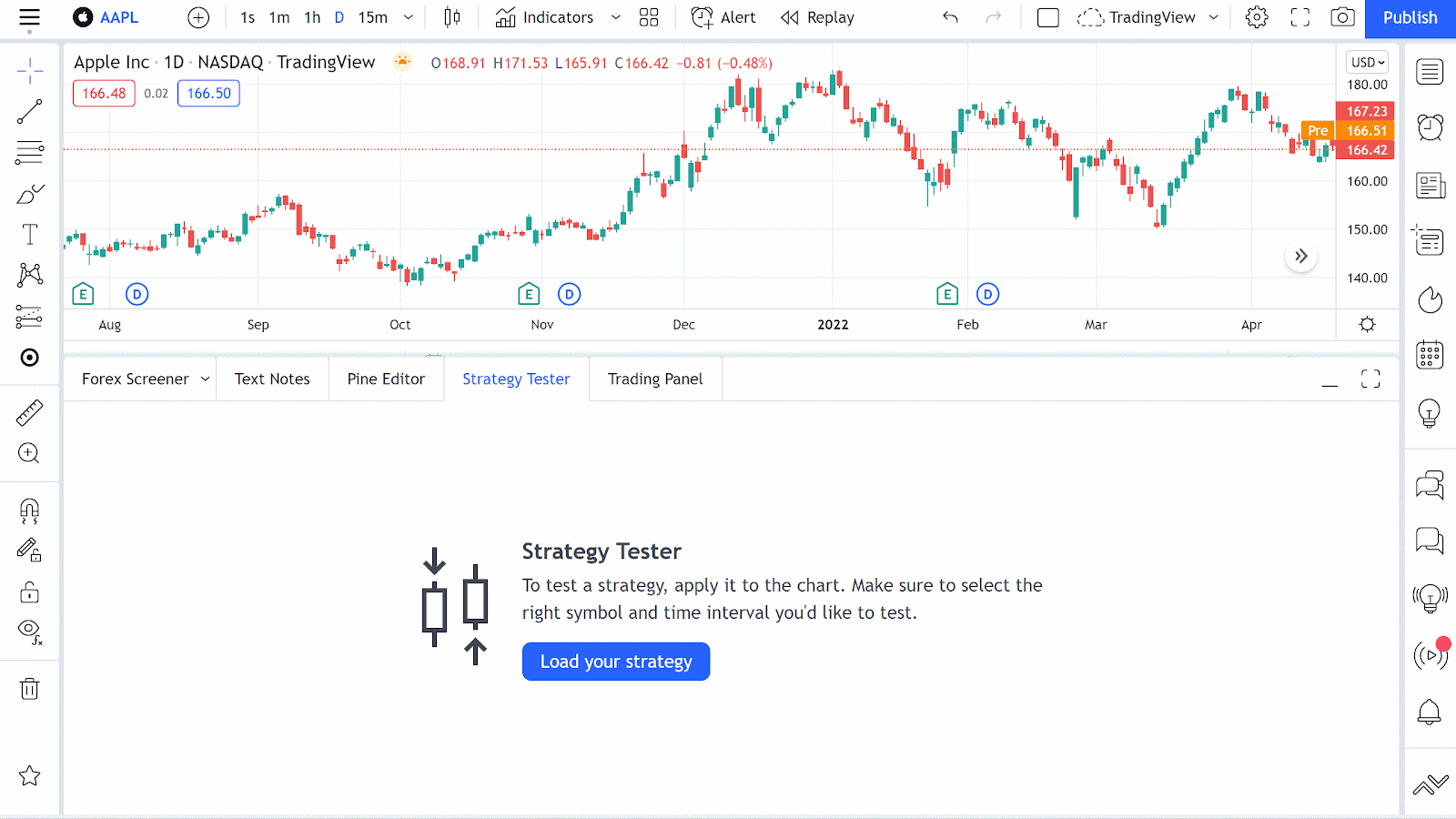The height and width of the screenshot is (819, 1456).
Task: Open Watchlist panel in right sidebar
Action: (1430, 72)
